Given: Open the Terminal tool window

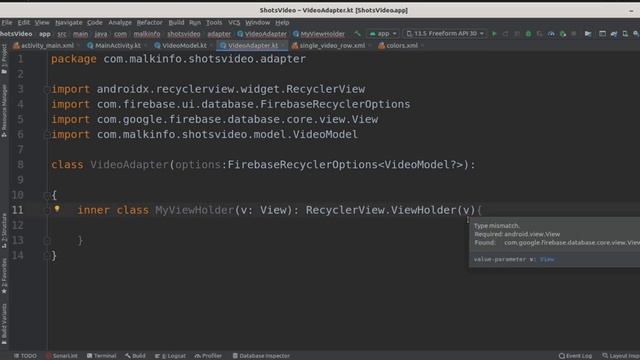Looking at the screenshot, I should click(x=102, y=356).
